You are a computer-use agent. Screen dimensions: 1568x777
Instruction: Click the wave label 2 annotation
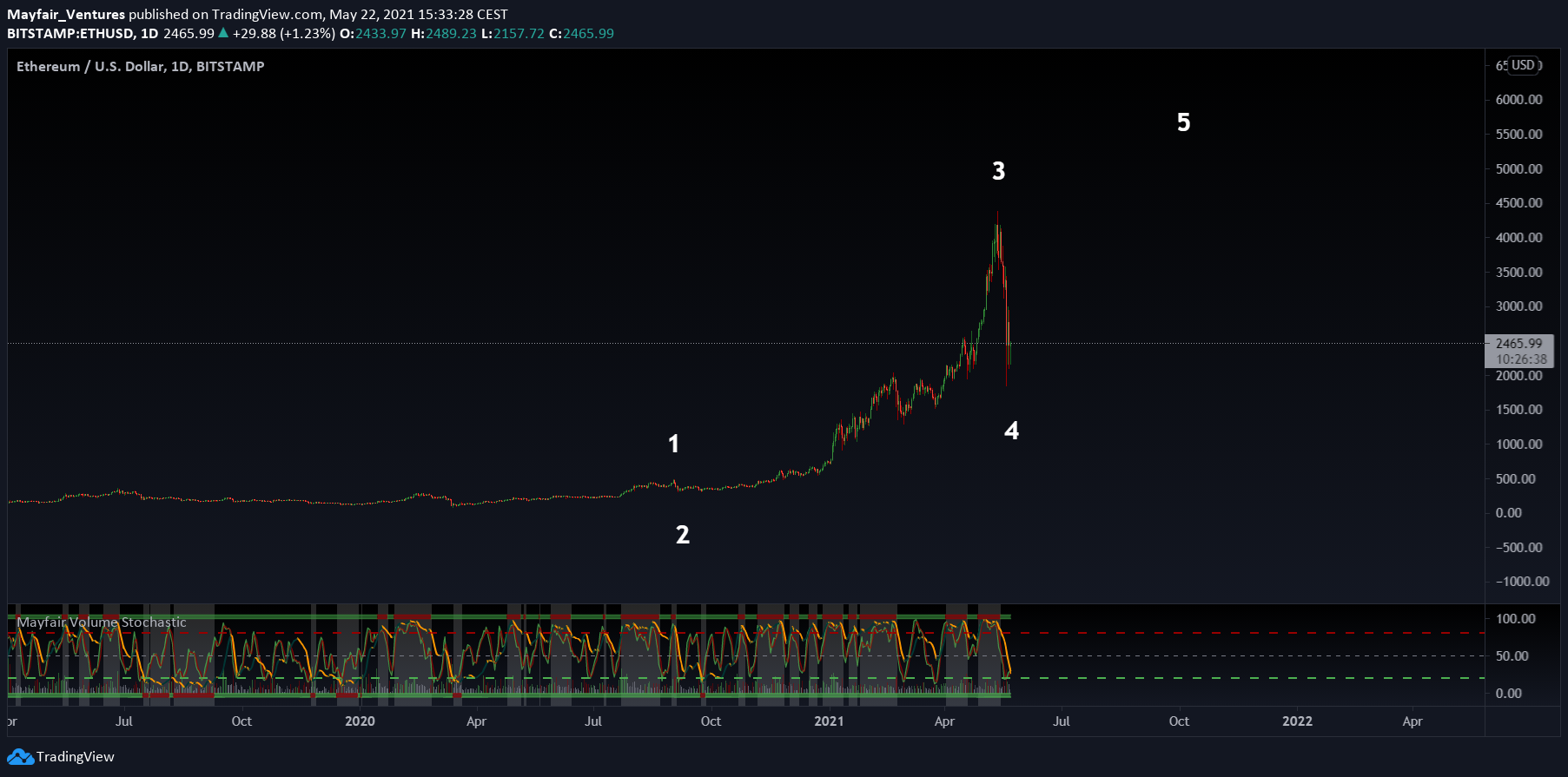click(x=683, y=535)
